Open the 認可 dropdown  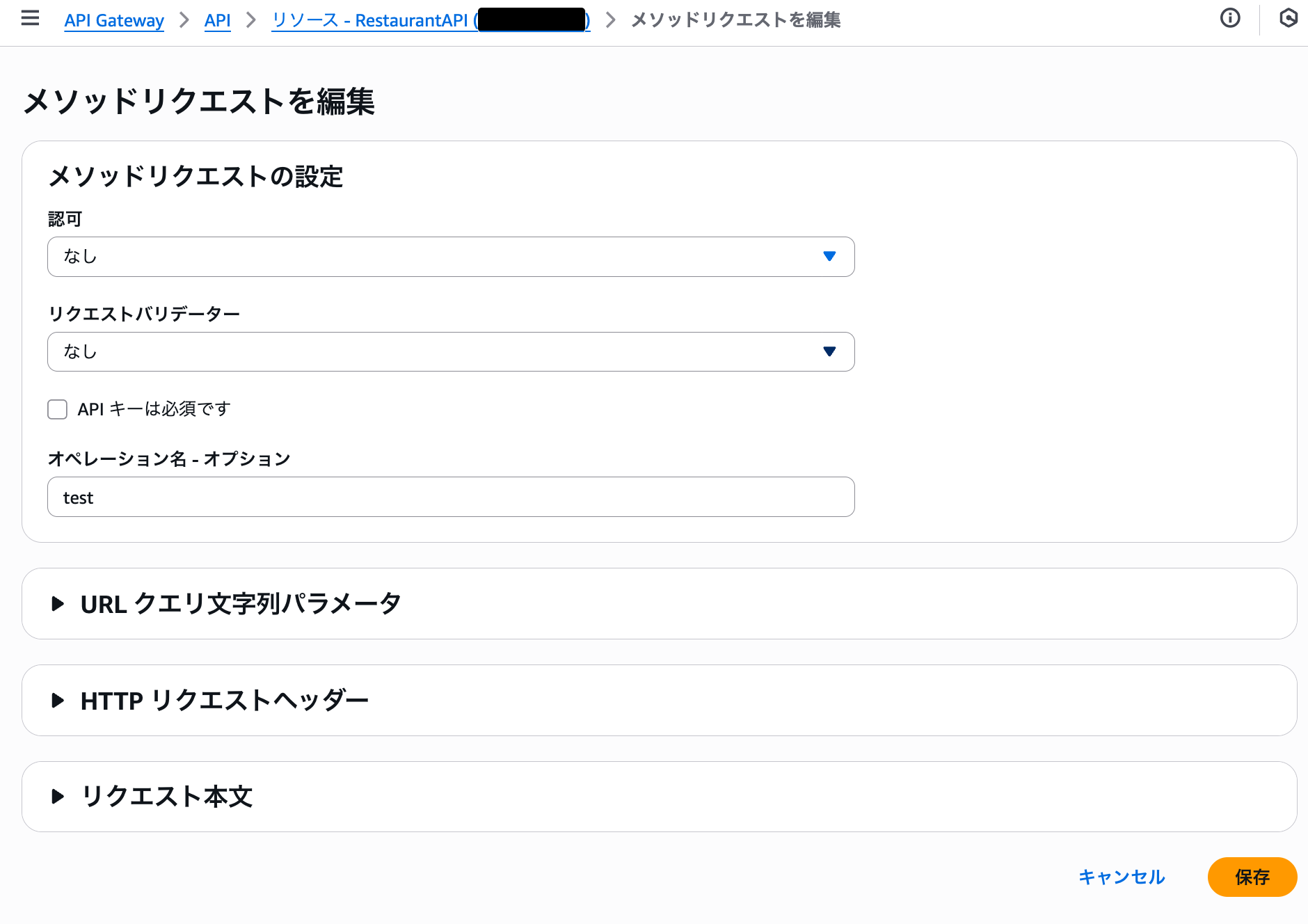(x=451, y=257)
